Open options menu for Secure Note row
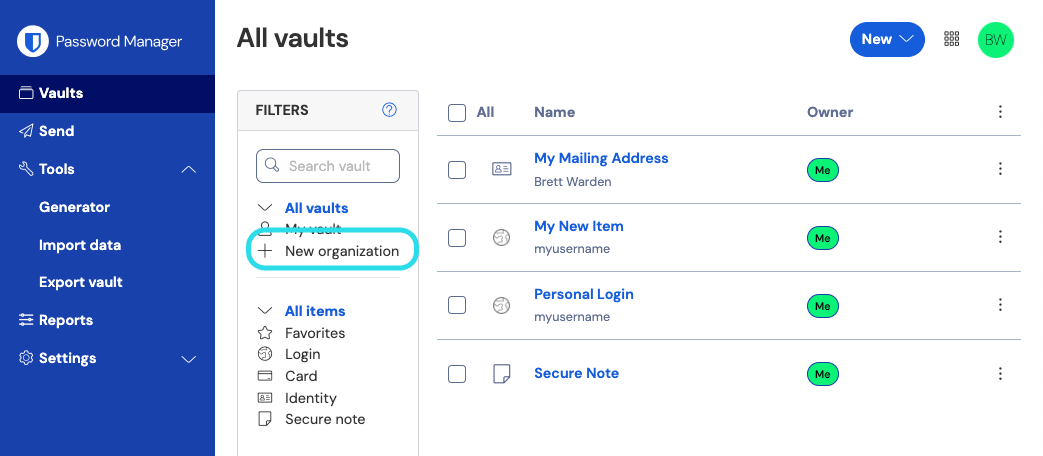The image size is (1043, 456). [x=1000, y=374]
